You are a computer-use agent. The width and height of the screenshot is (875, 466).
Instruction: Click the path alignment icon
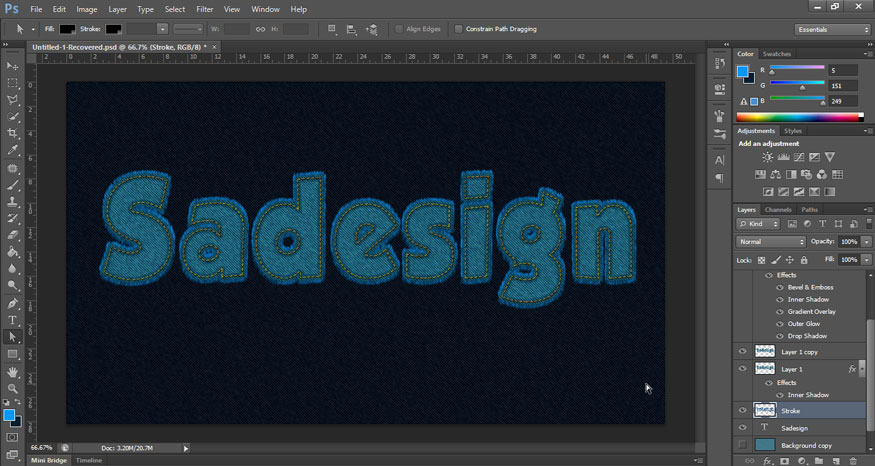[352, 29]
